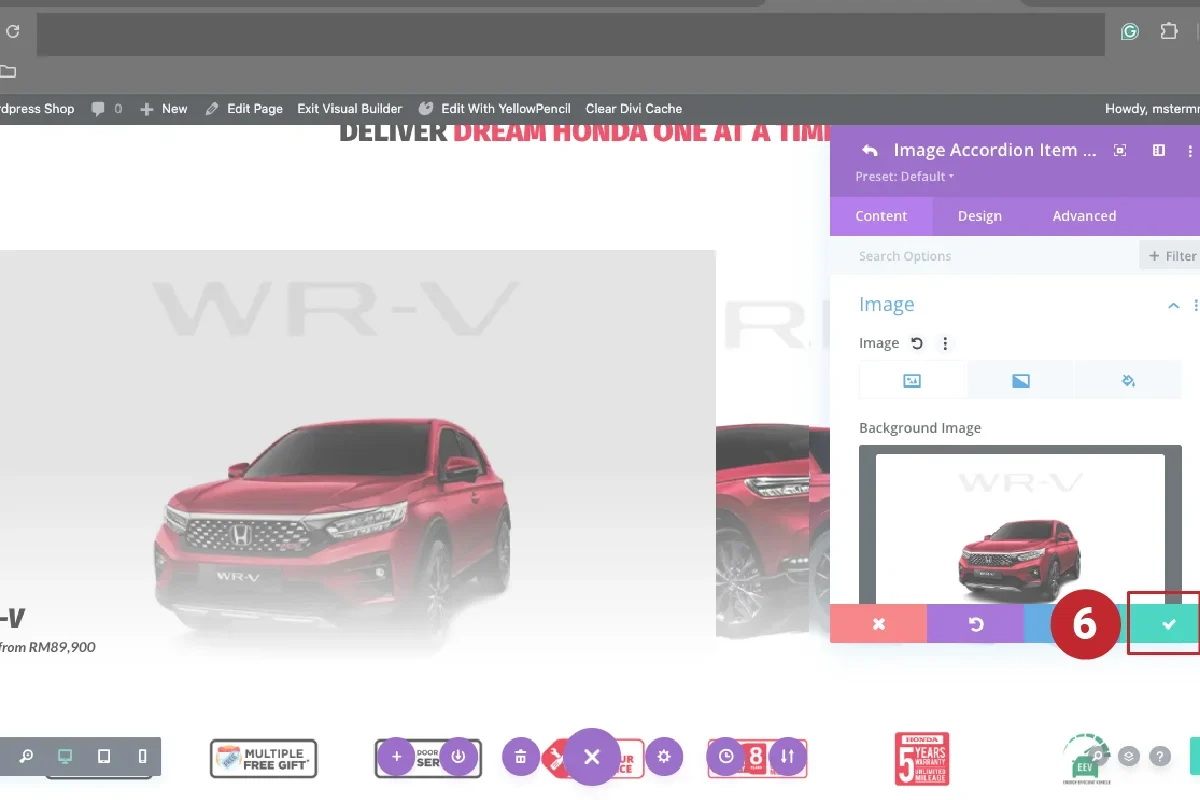The height and width of the screenshot is (800, 1200).
Task: Switch to the Design tab
Action: pyautogui.click(x=979, y=216)
